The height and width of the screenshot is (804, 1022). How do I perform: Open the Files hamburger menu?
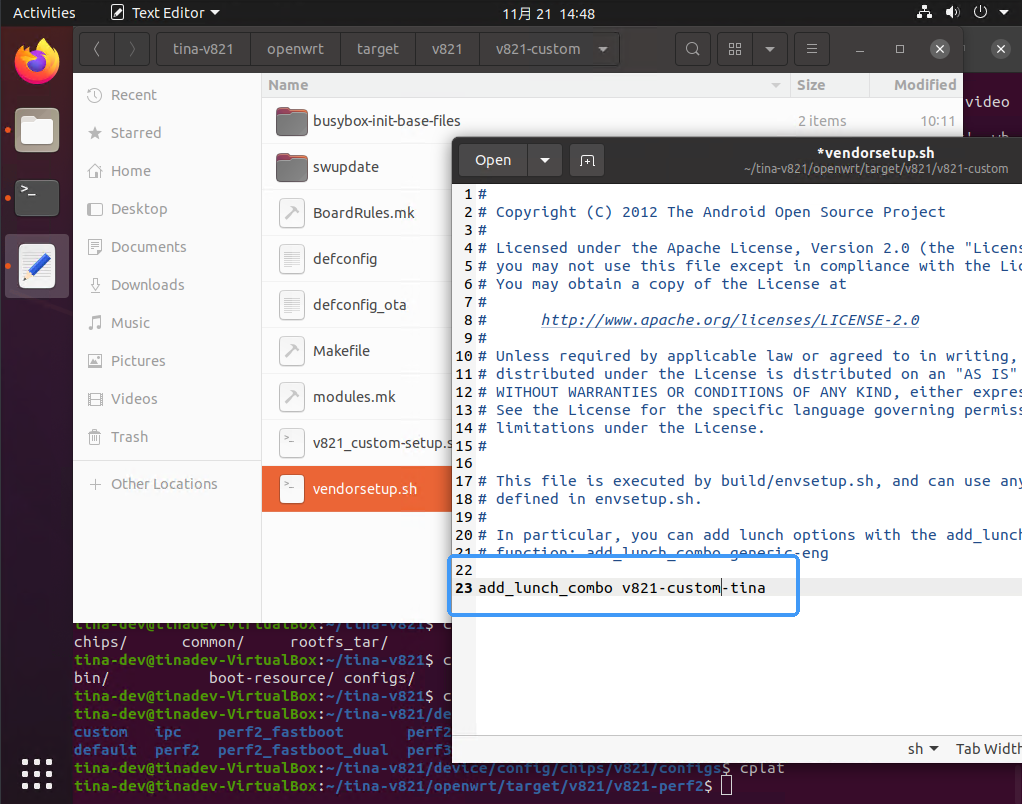pyautogui.click(x=811, y=49)
